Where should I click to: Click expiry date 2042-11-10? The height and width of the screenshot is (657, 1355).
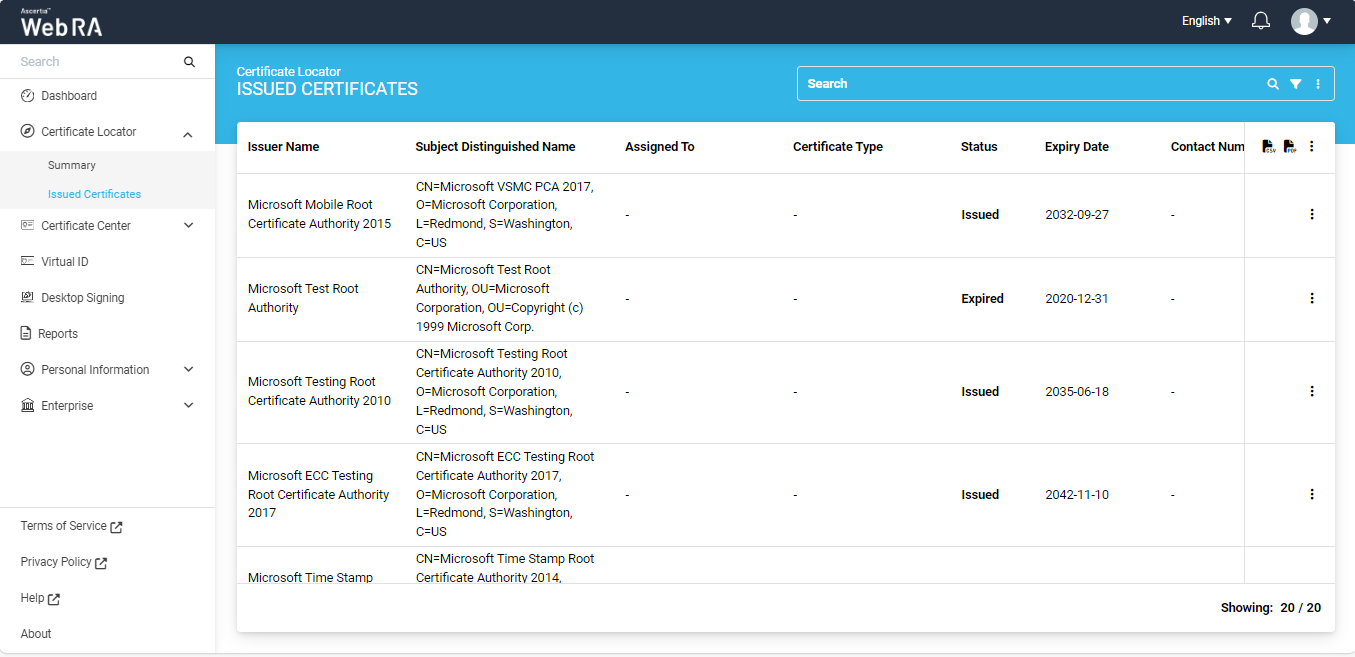1077,495
